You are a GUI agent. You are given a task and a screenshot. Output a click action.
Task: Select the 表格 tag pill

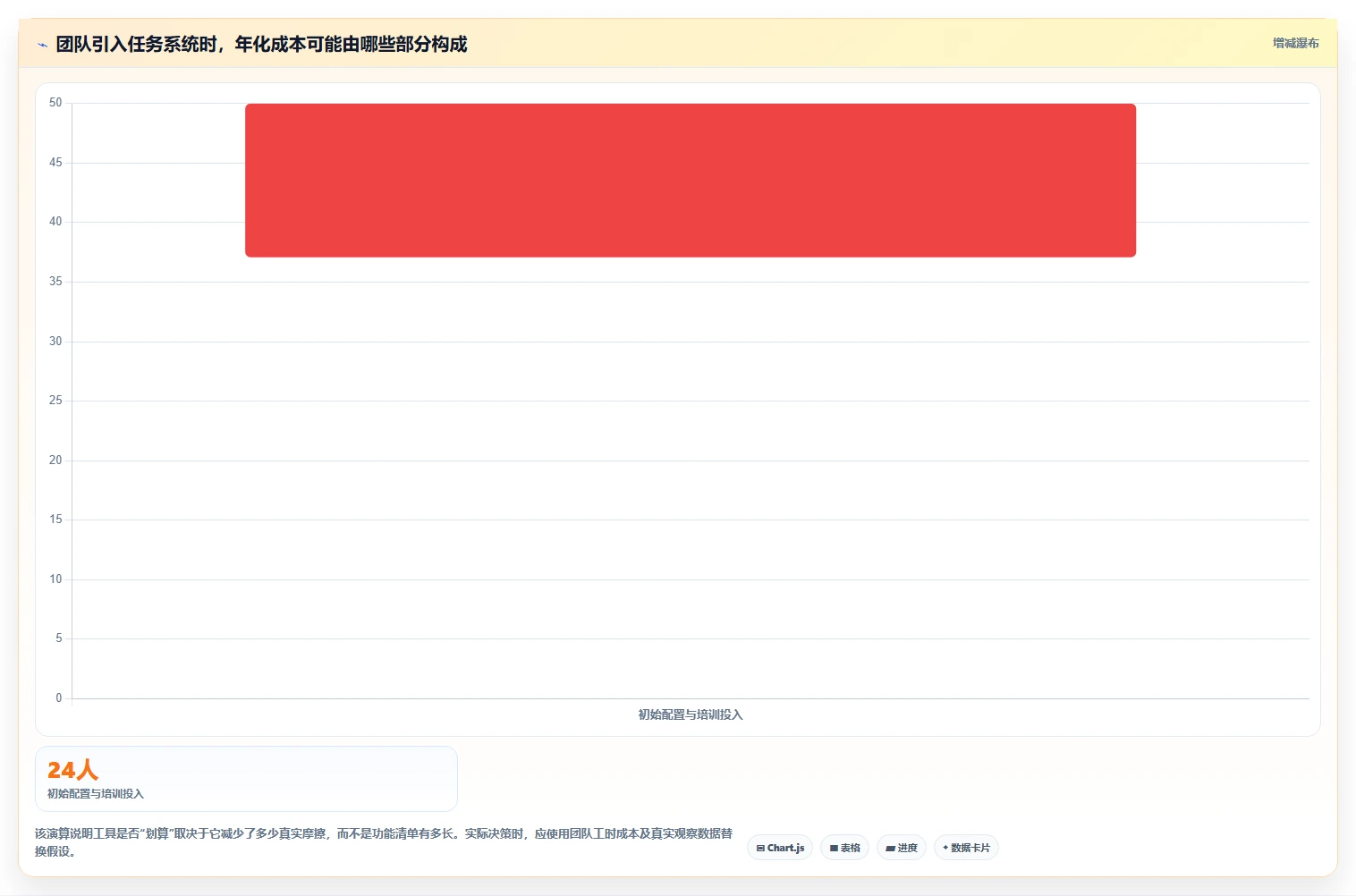pos(844,848)
